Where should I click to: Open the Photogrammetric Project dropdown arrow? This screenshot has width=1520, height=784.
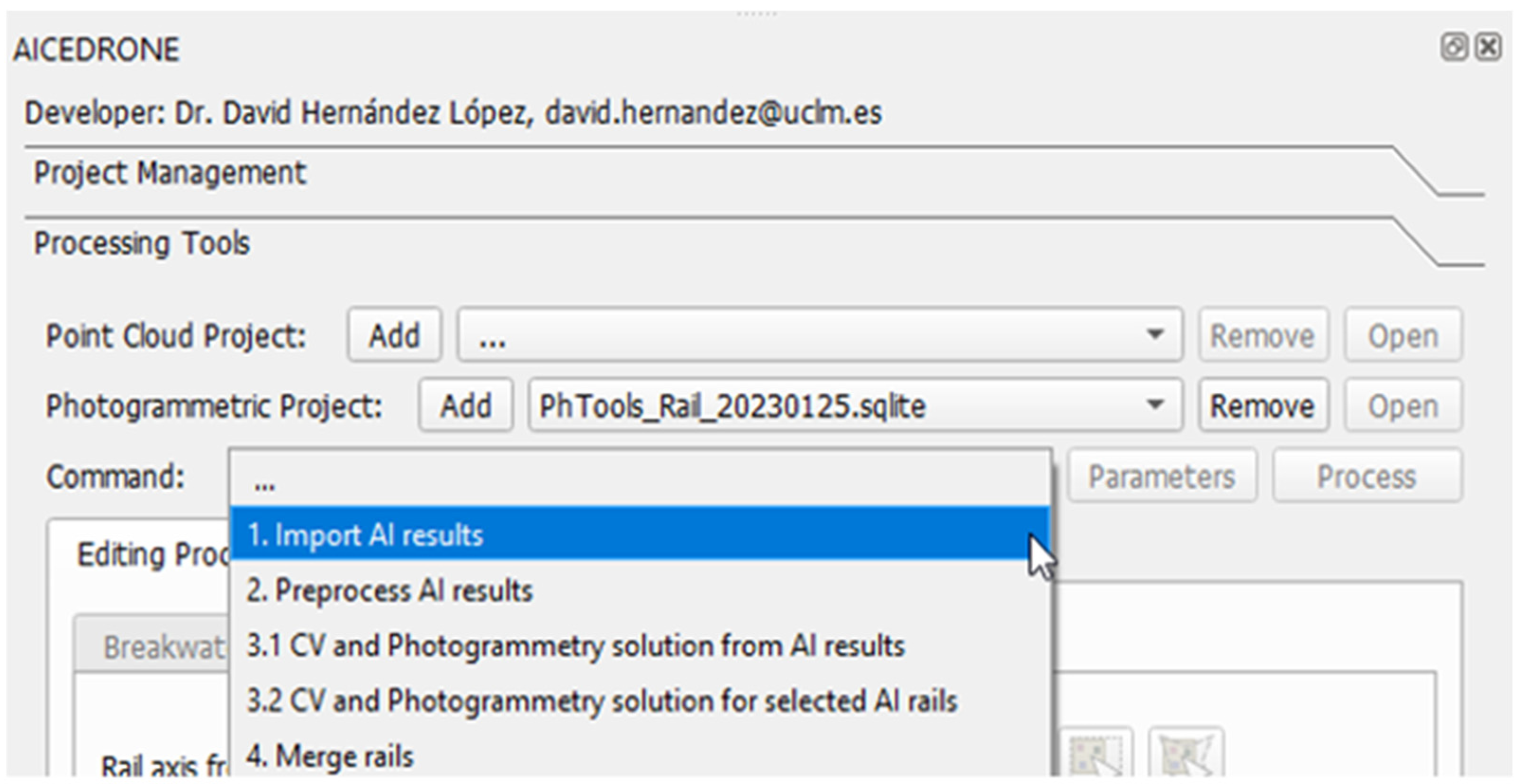click(1154, 406)
